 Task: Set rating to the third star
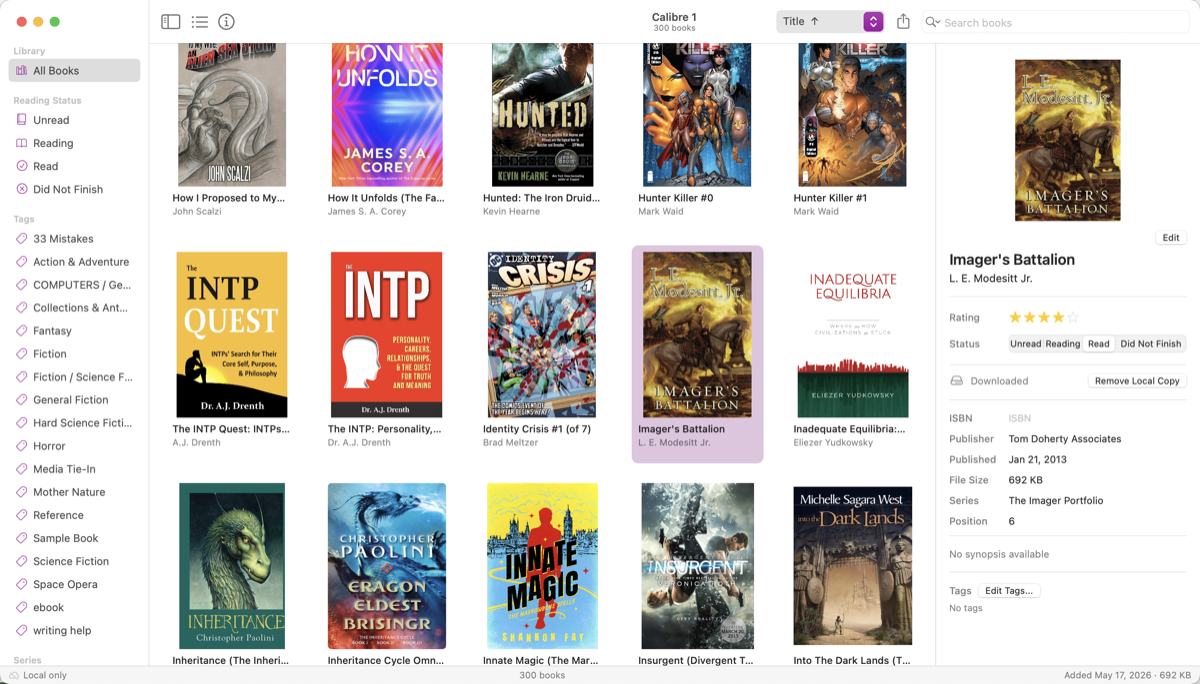(x=1044, y=317)
